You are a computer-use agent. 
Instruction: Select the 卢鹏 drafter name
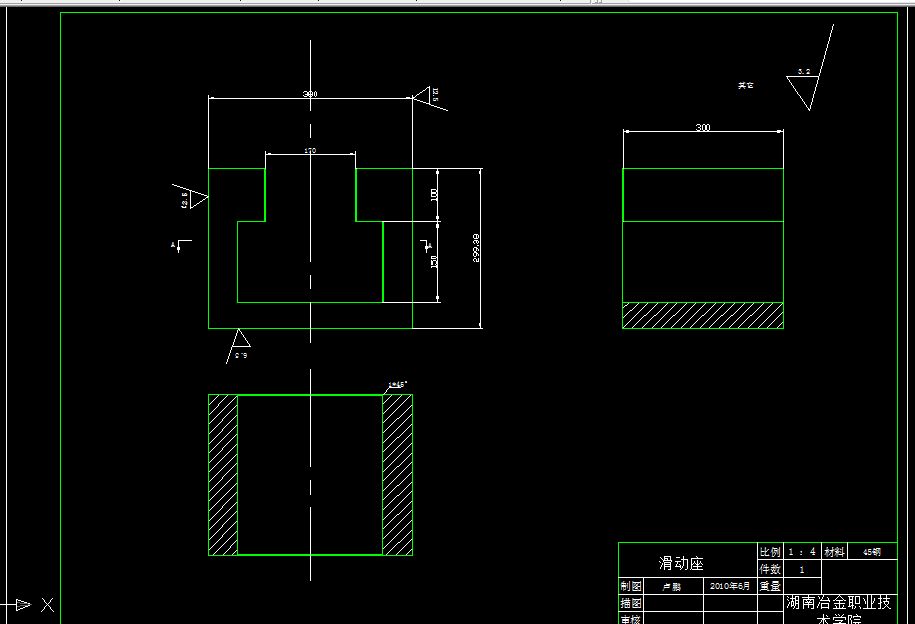pos(671,587)
